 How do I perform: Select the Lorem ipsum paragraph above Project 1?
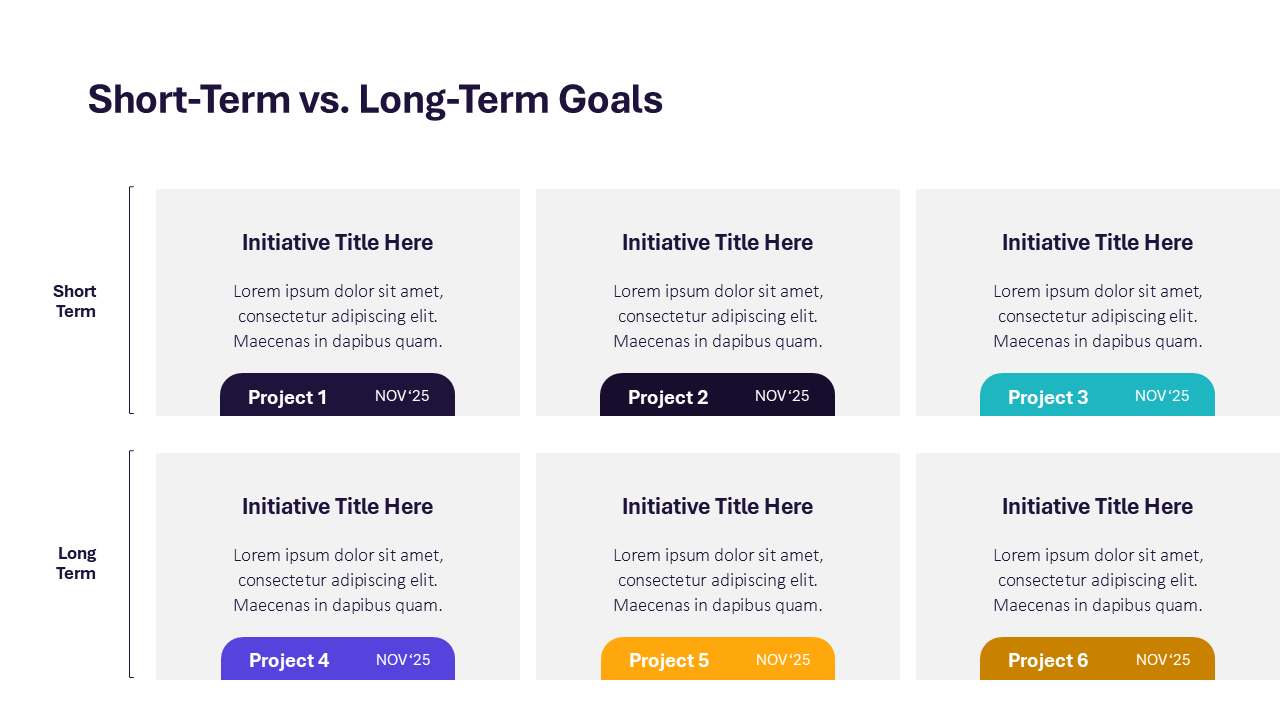[x=337, y=316]
